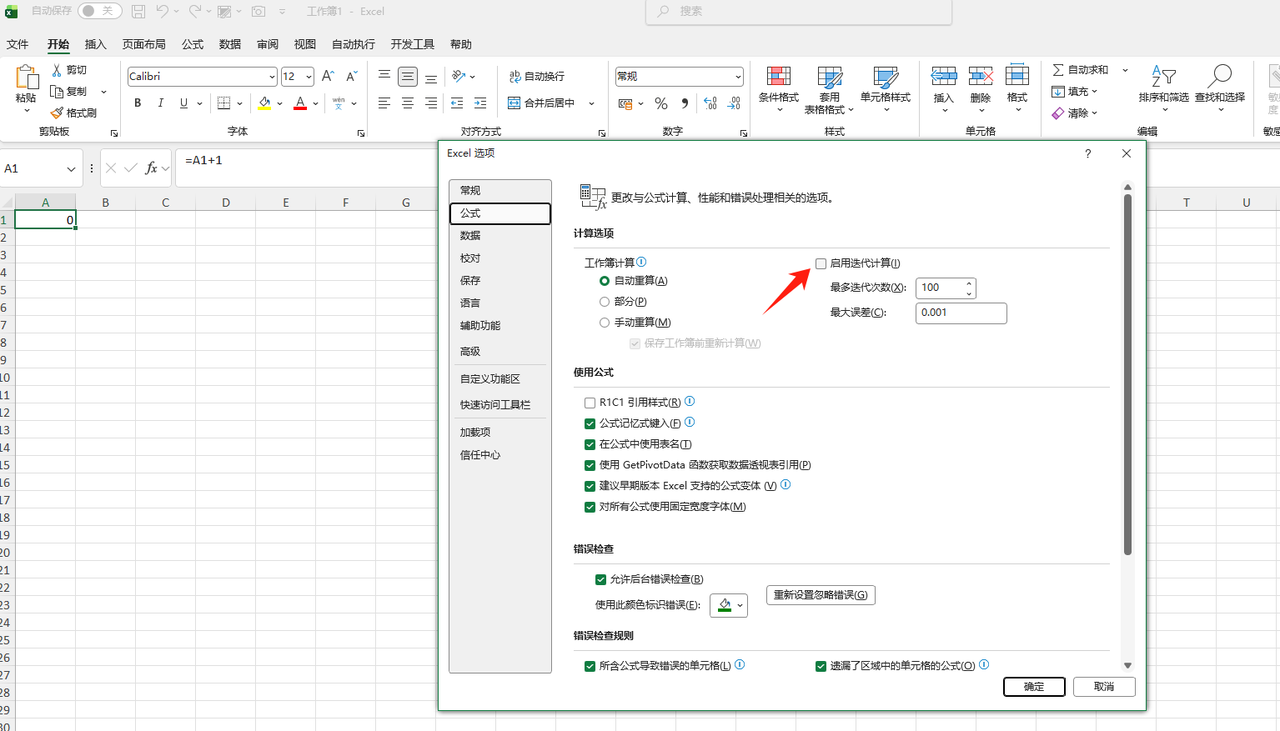Image resolution: width=1280 pixels, height=731 pixels.
Task: Click the Copy (复制) icon
Action: tap(57, 91)
